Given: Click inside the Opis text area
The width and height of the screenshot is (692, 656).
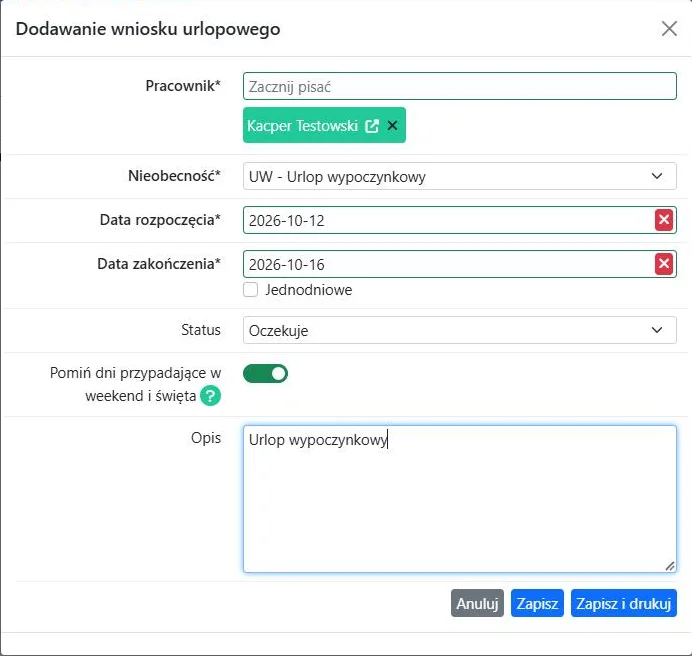Looking at the screenshot, I should (459, 499).
